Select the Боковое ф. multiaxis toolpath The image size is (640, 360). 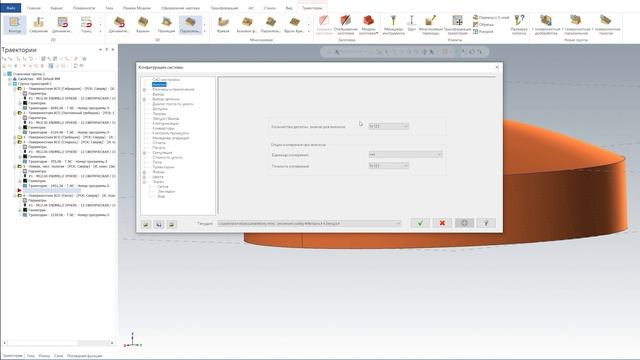[x=247, y=24]
